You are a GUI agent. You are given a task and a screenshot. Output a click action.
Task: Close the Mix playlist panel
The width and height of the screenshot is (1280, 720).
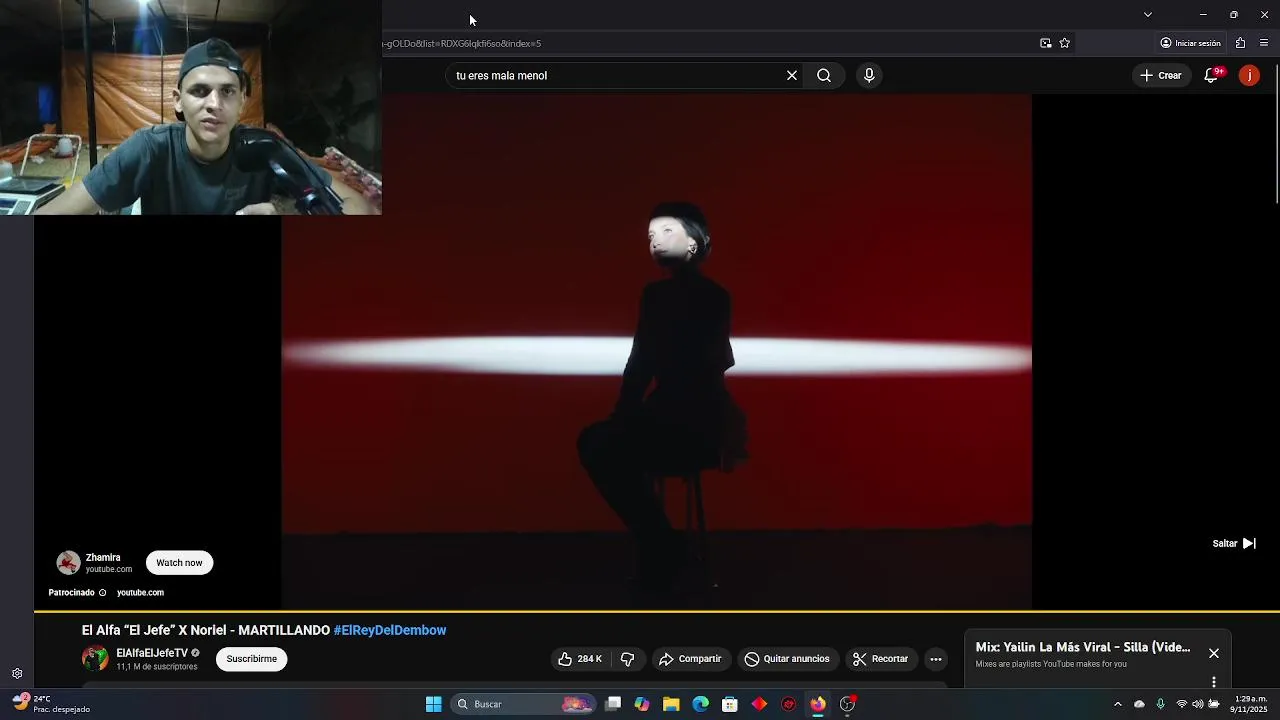(x=1214, y=653)
